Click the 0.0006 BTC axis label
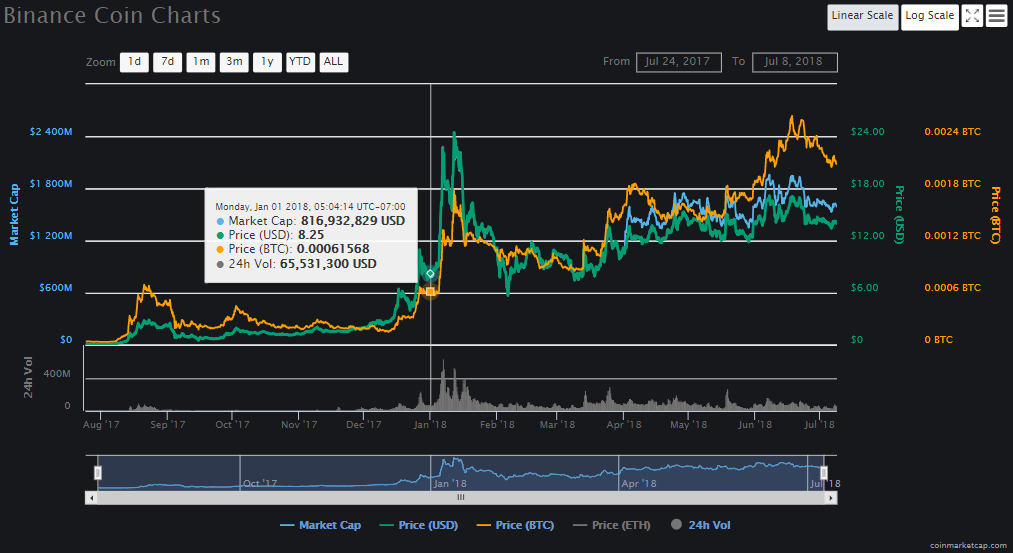Image resolution: width=1013 pixels, height=553 pixels. pos(952,288)
